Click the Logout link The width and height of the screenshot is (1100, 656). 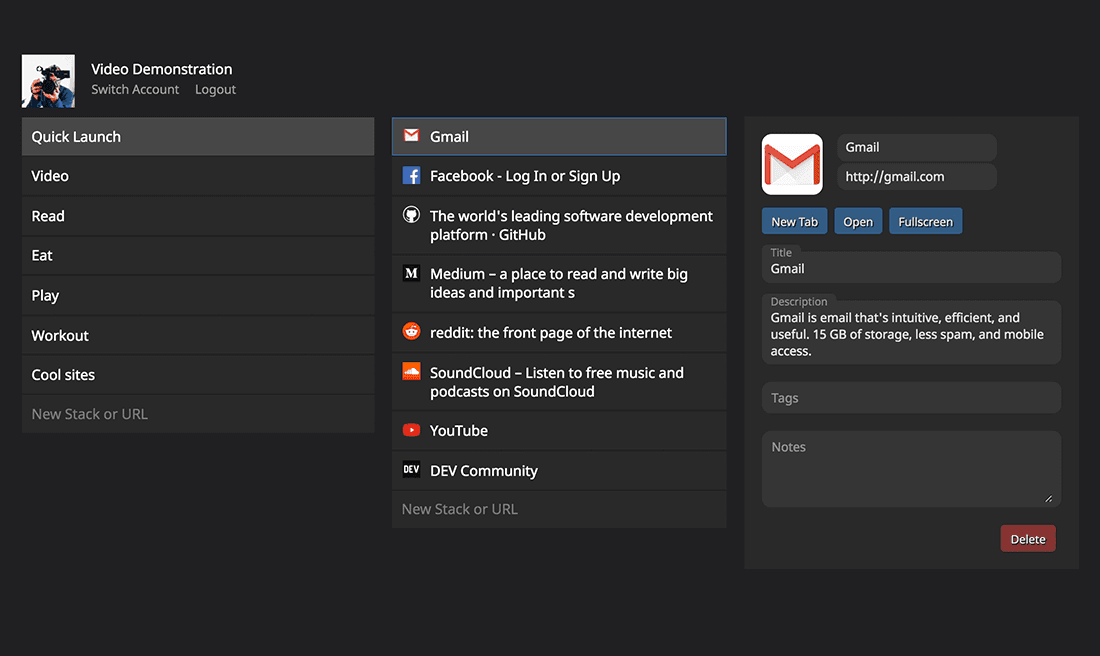pyautogui.click(x=215, y=90)
